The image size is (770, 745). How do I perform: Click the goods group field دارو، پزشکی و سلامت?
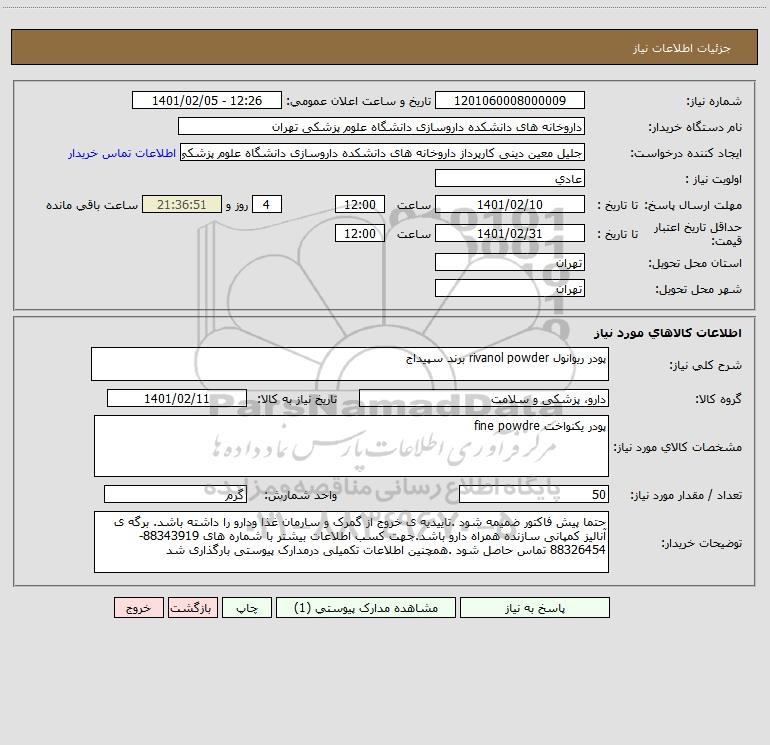pos(484,398)
